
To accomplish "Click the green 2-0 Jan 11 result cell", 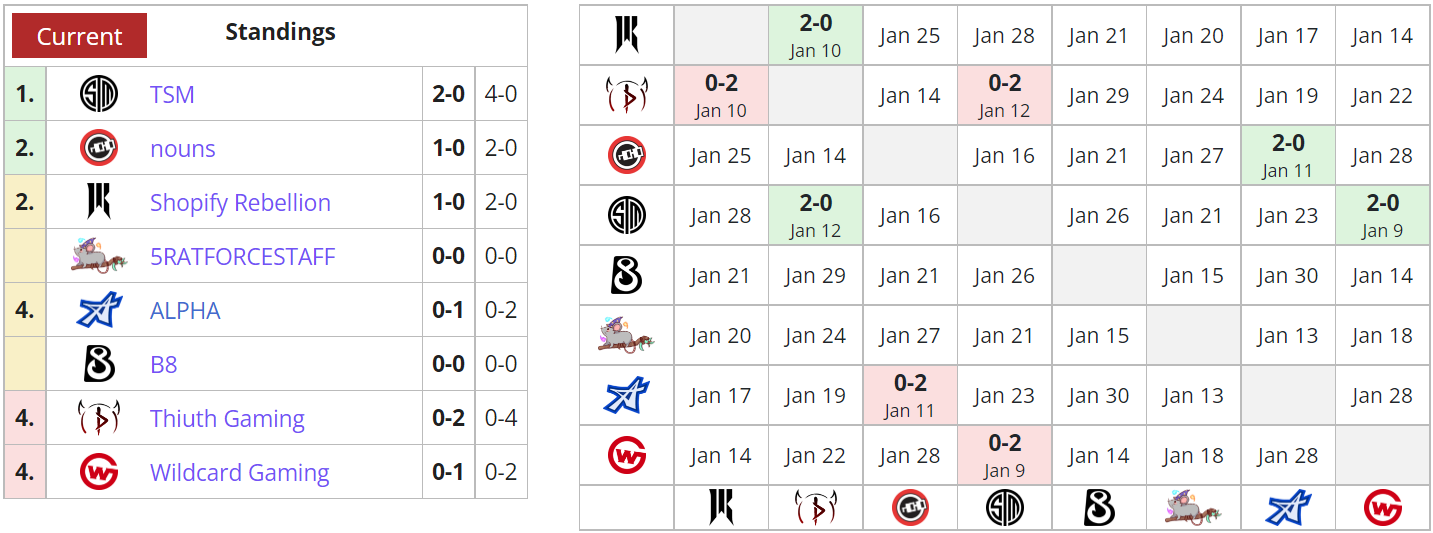I will pos(1288,155).
